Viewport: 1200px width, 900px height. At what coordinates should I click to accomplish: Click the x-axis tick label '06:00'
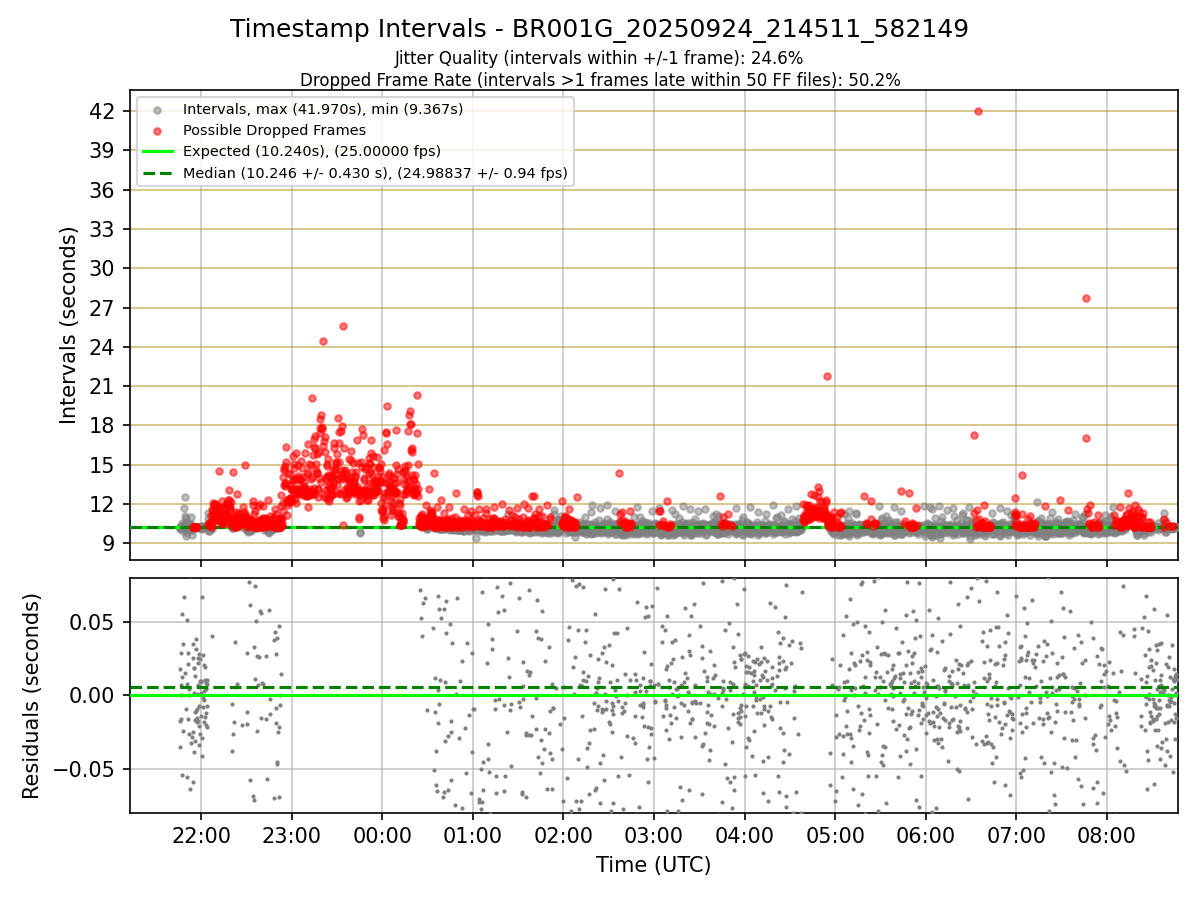[x=925, y=835]
